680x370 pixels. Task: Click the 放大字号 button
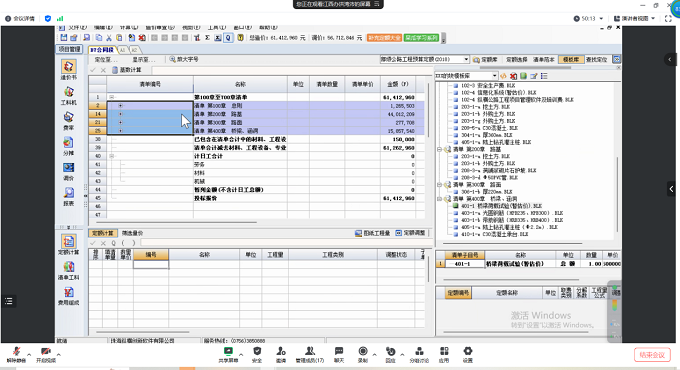[184, 59]
